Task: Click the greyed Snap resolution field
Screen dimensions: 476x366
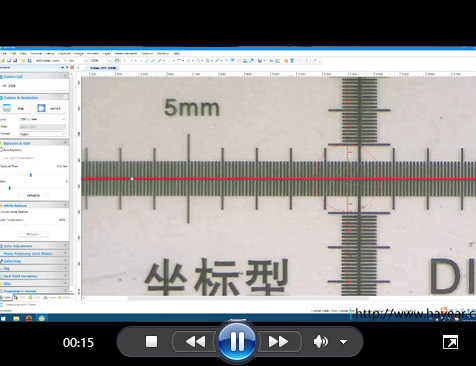Action: pos(43,127)
